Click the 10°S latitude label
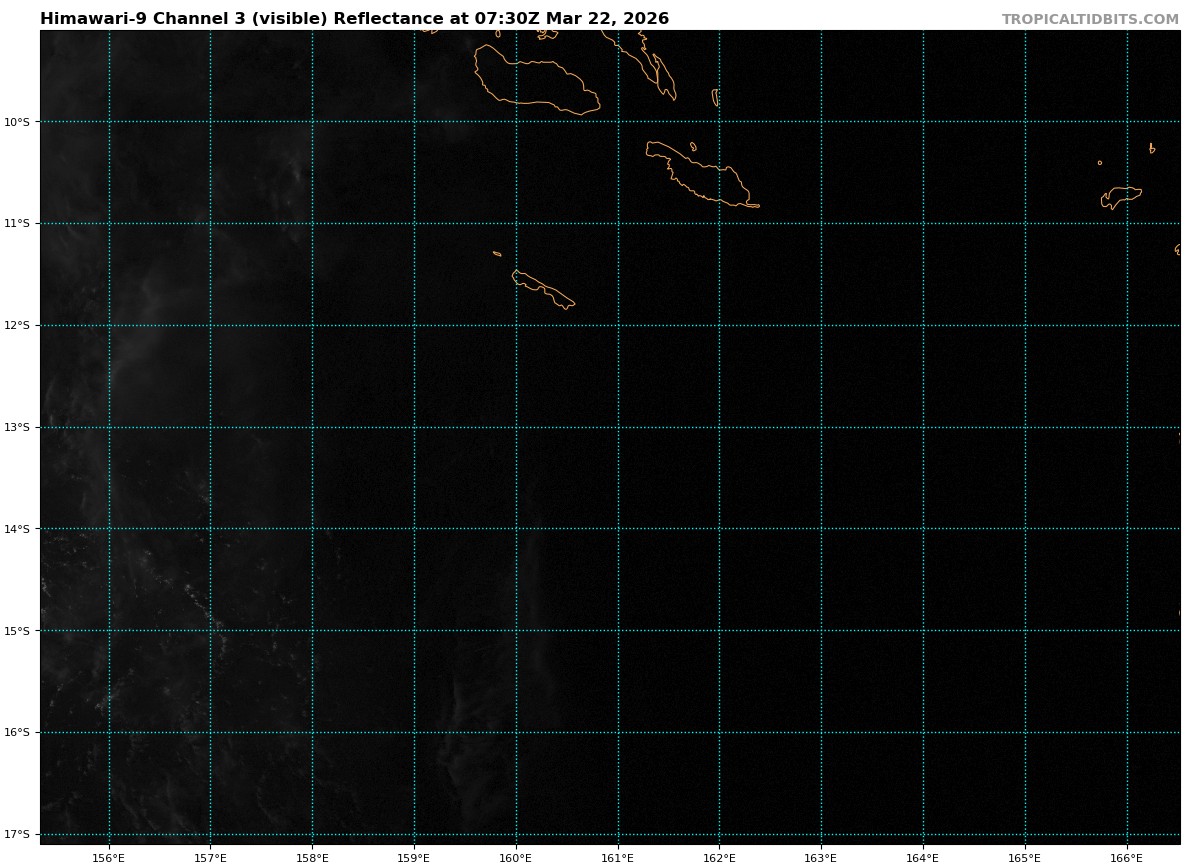 click(17, 122)
